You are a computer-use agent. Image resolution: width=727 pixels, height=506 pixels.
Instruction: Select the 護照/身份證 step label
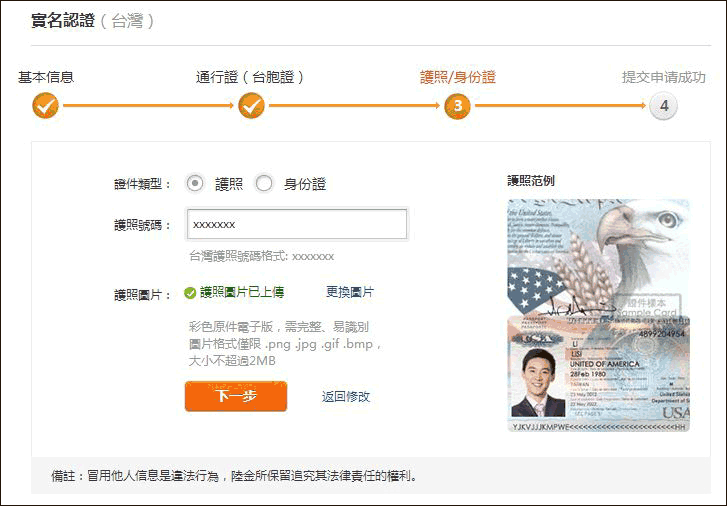coord(457,77)
